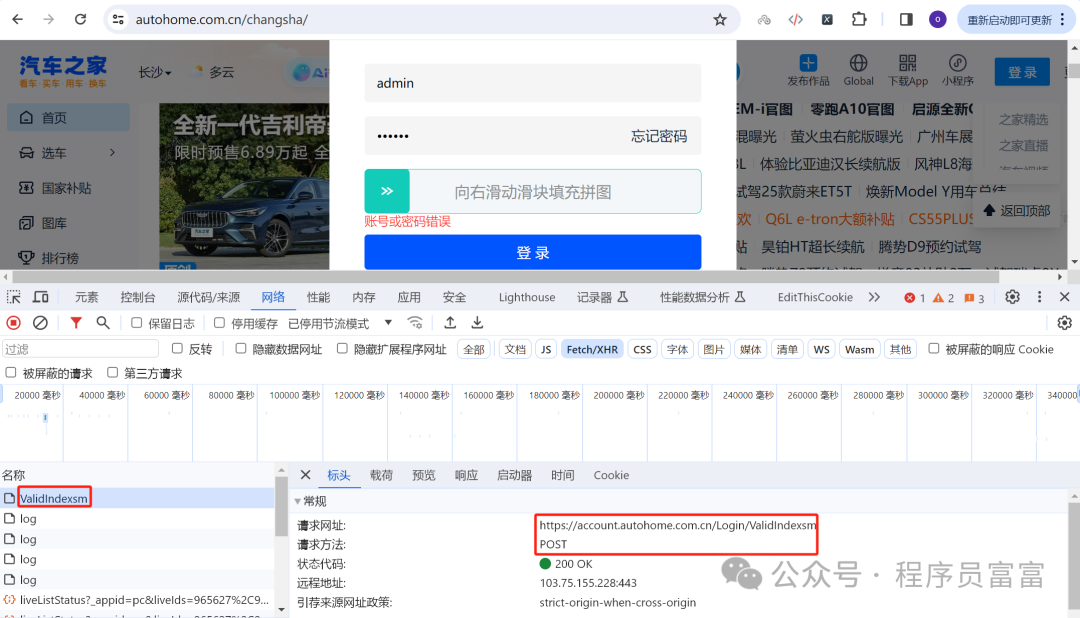Switch to the 载荷 tab

381,475
